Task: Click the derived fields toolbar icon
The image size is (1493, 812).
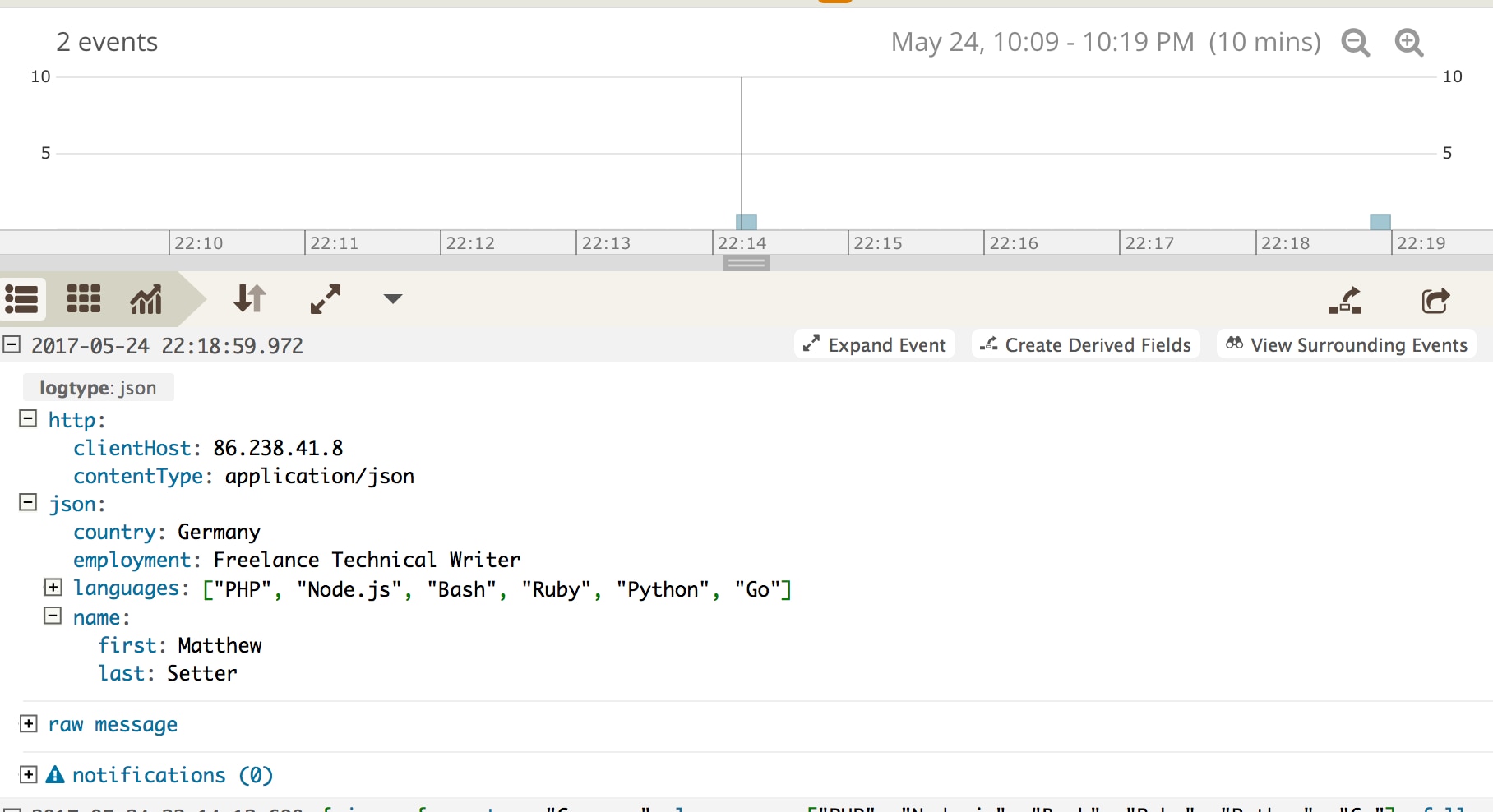Action: coord(1345,301)
